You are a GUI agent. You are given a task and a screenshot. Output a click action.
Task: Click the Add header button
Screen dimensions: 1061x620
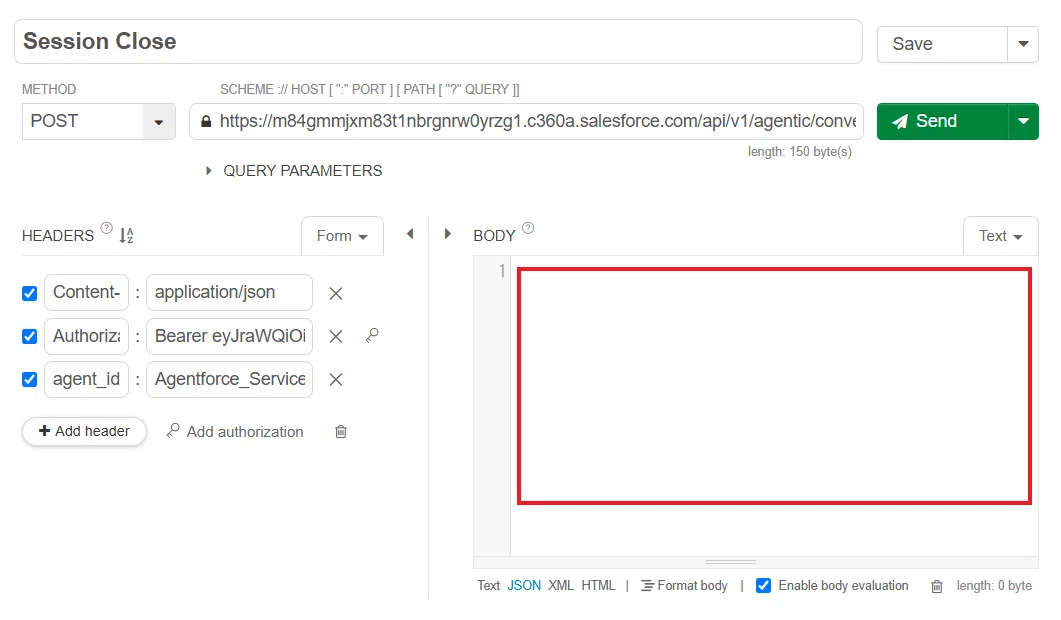click(x=84, y=431)
